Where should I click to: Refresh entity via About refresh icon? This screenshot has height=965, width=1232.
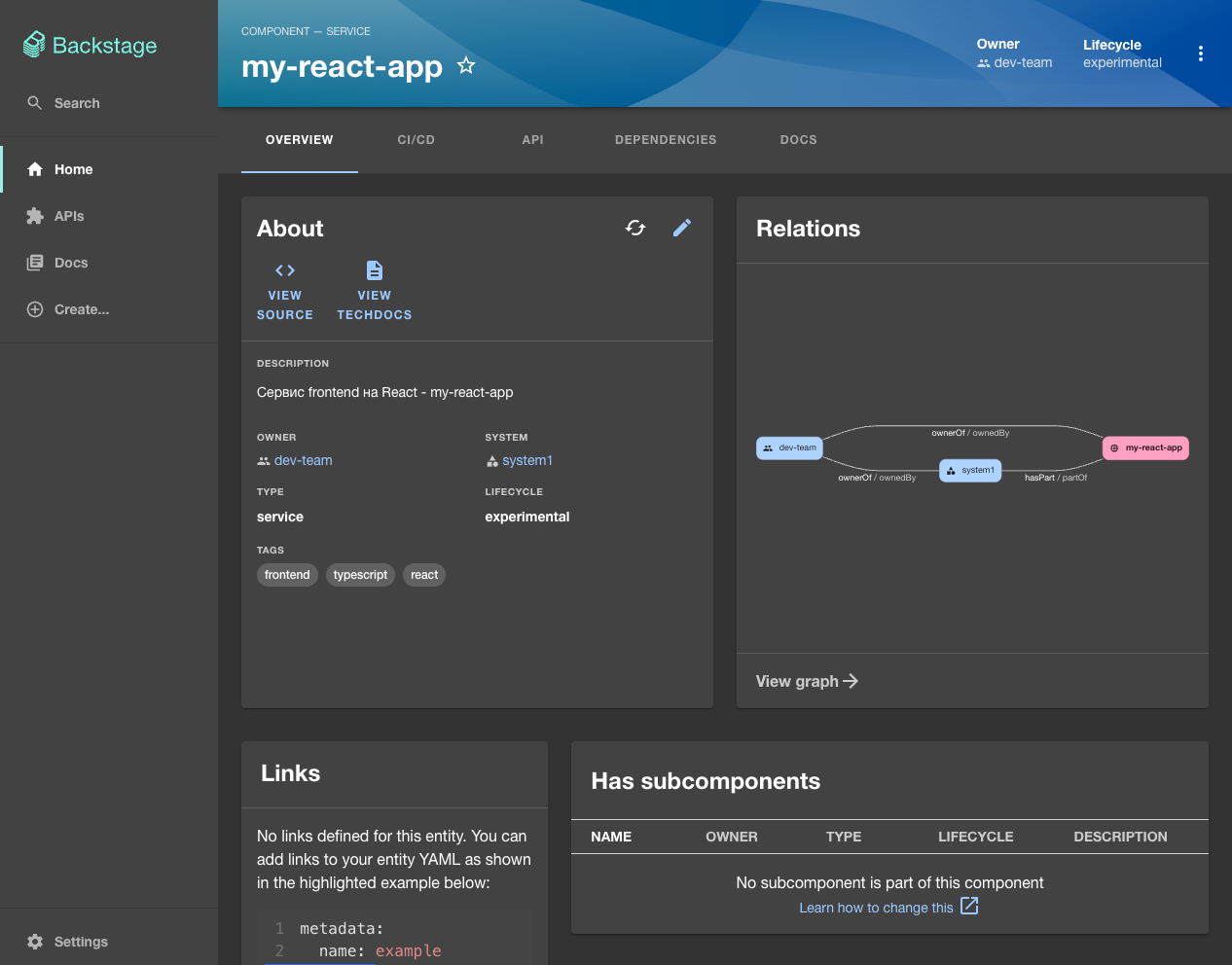(x=635, y=228)
